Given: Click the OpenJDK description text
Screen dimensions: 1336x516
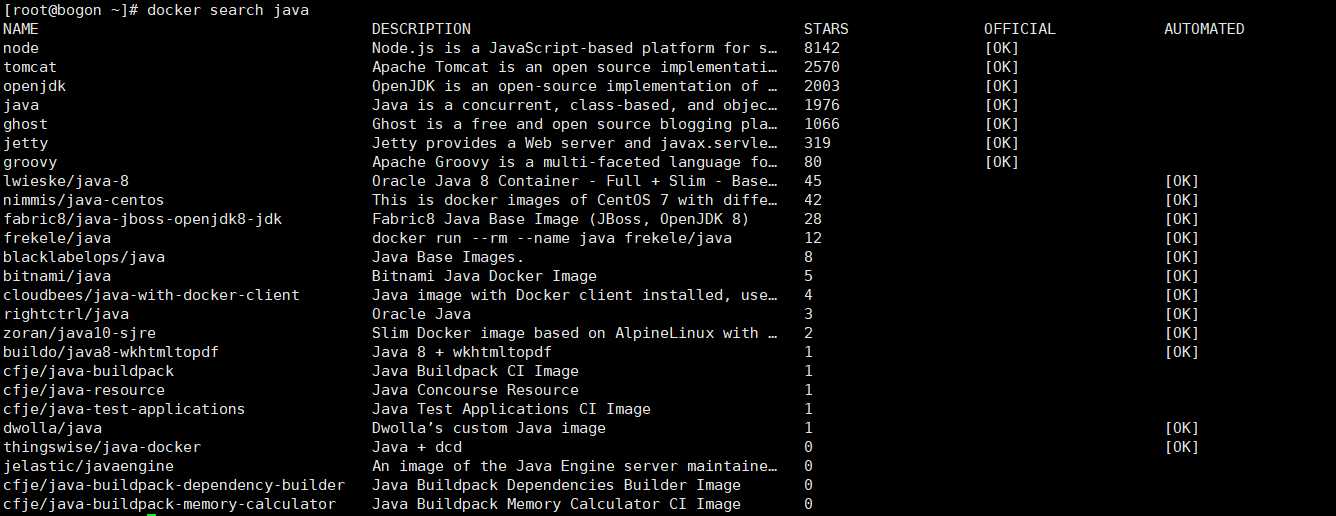Looking at the screenshot, I should pos(575,86).
